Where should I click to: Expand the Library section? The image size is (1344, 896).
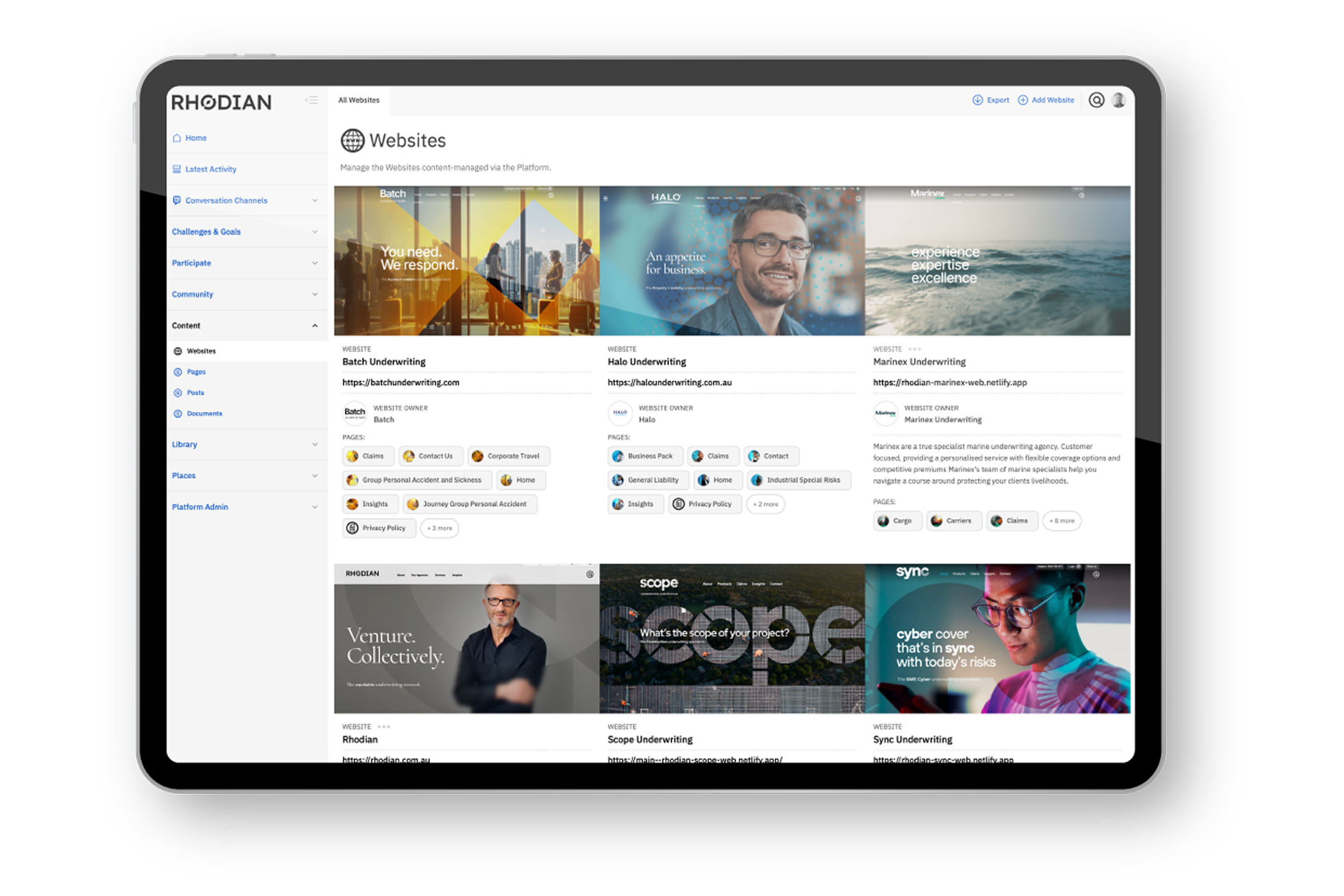pos(315,444)
